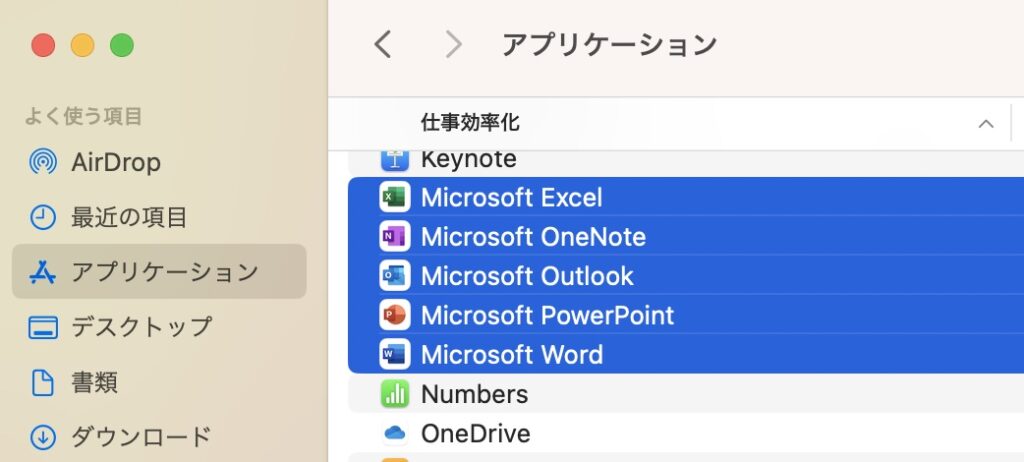Select アプリケーション in the sidebar

coord(164,271)
